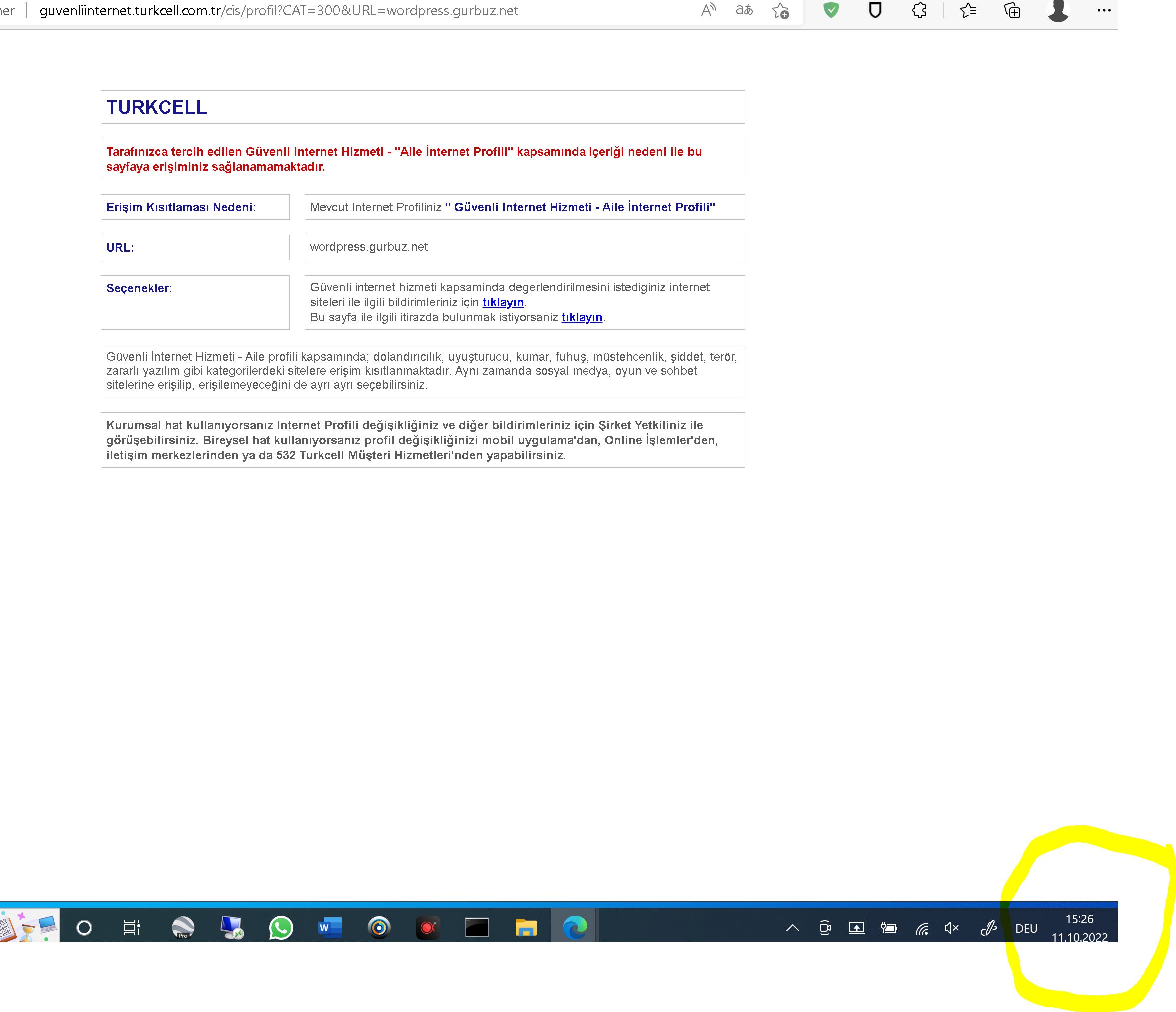Open the Wi-Fi network tray icon

pos(922,928)
